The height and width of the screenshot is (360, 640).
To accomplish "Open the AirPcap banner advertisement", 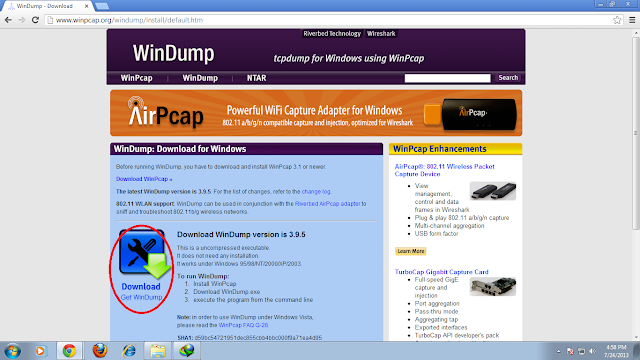I will 316,113.
